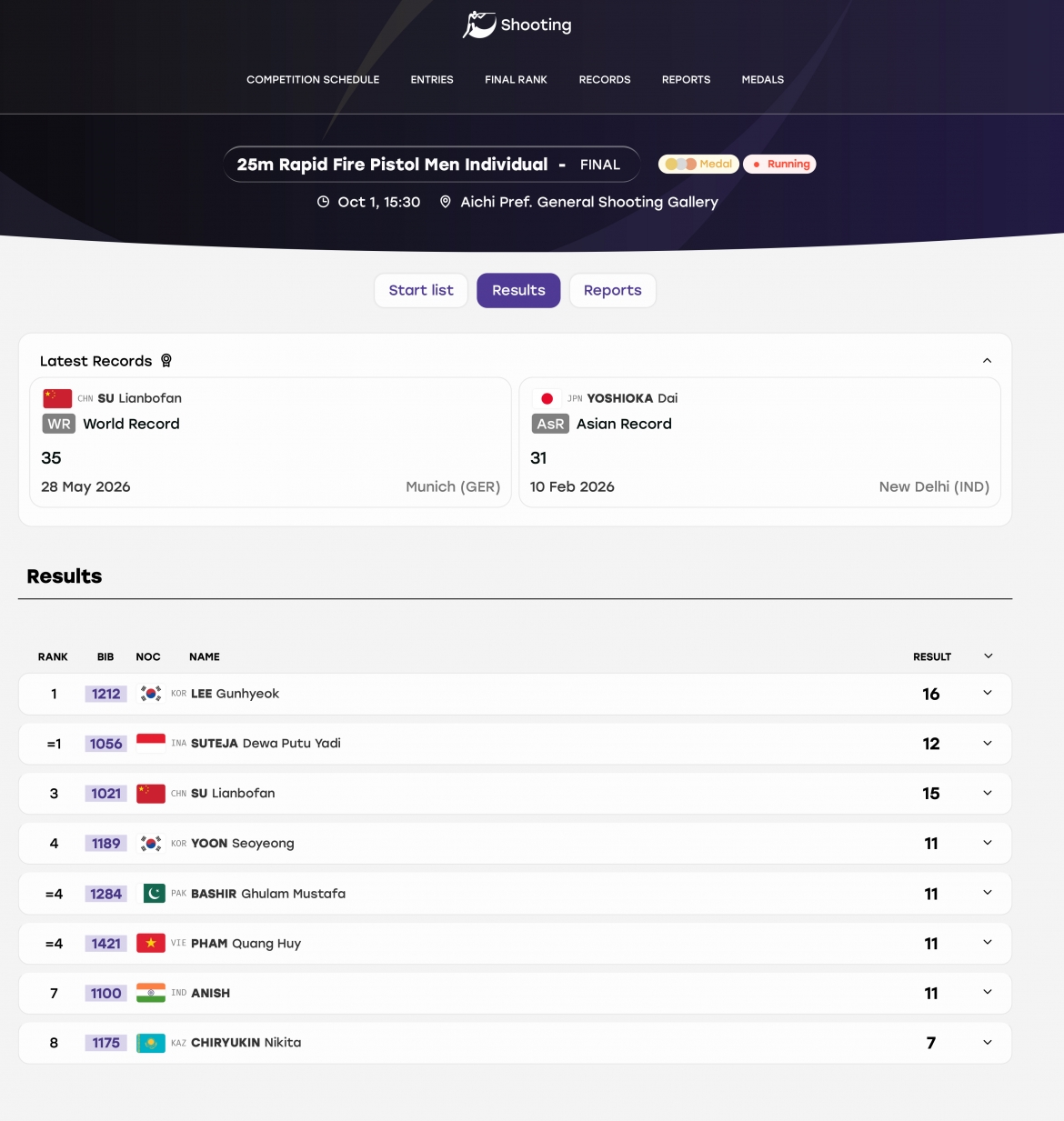
Task: Click the China flag in SU Lianbofan result row
Action: point(151,794)
